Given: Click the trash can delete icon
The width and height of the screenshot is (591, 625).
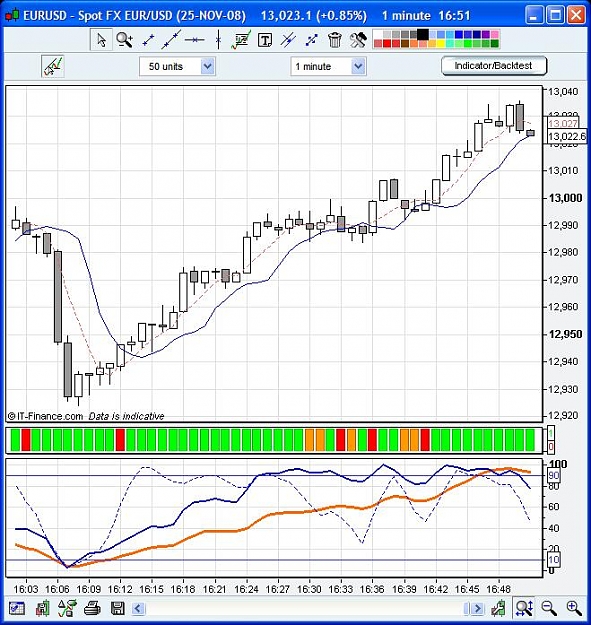Looking at the screenshot, I should (334, 40).
